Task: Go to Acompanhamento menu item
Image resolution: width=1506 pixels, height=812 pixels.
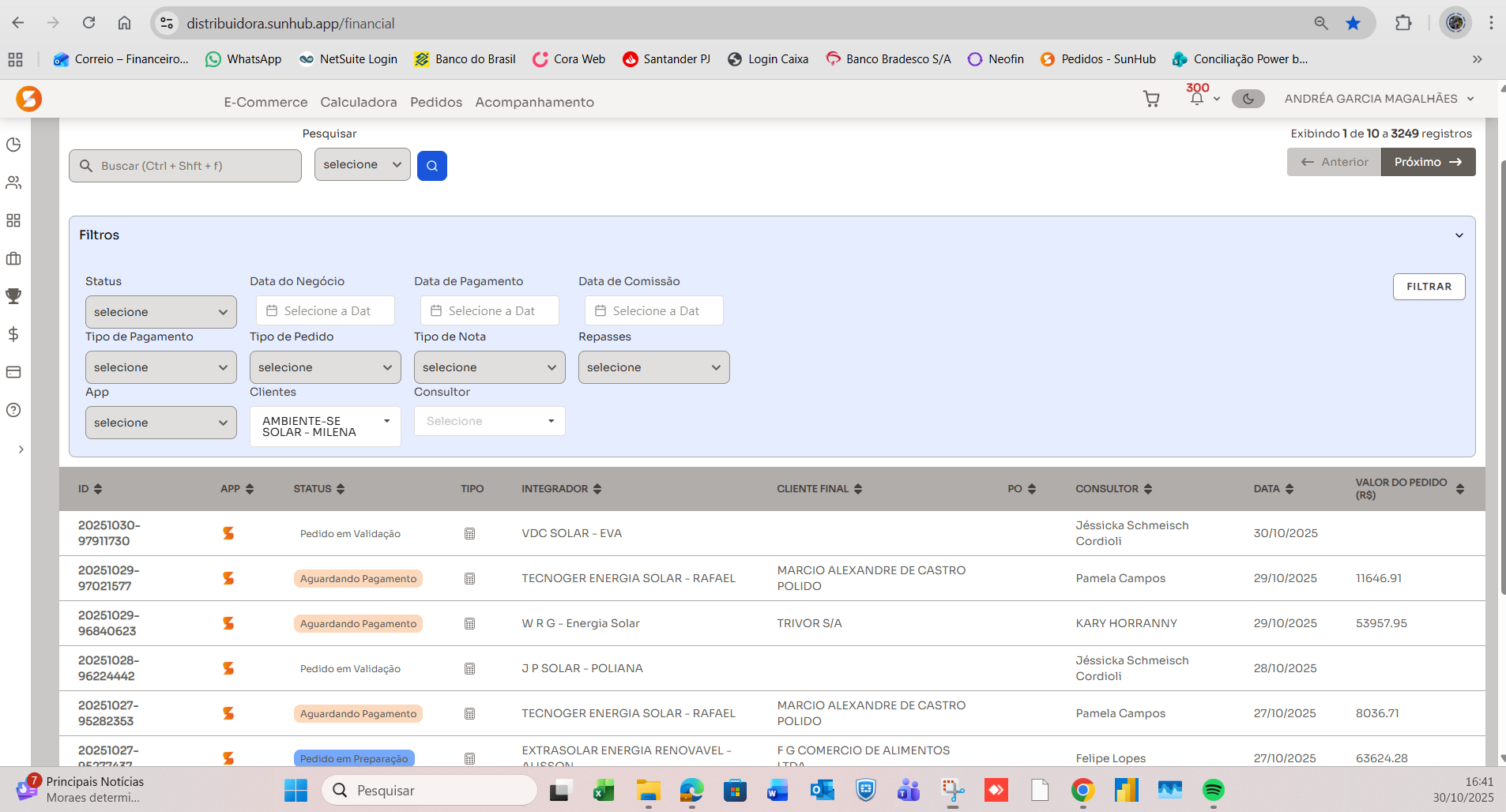Action: [x=534, y=102]
